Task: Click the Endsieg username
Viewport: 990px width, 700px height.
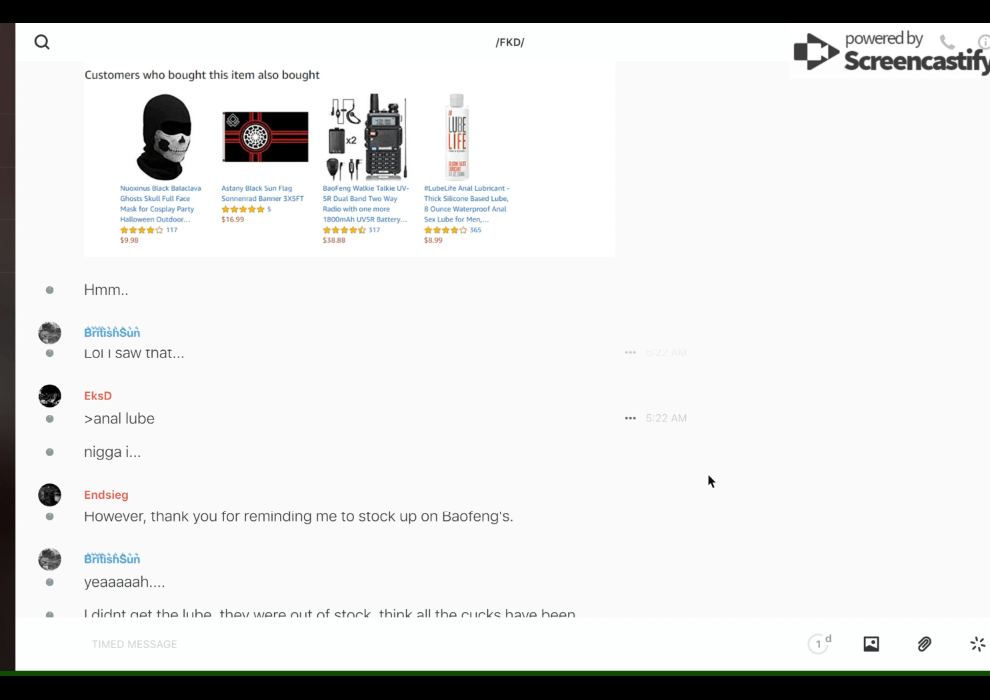Action: [106, 495]
